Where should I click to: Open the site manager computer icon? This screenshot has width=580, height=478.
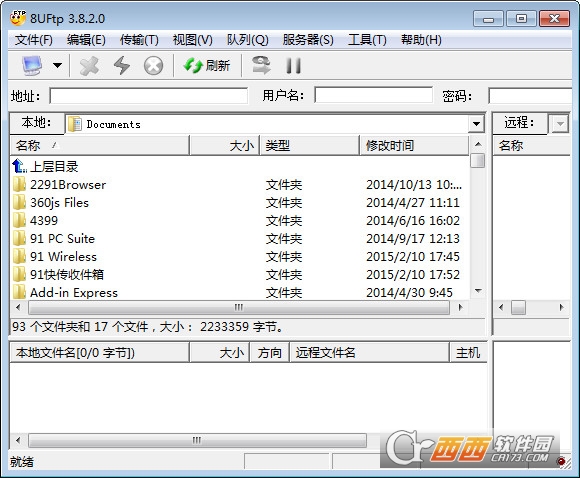pyautogui.click(x=32, y=65)
